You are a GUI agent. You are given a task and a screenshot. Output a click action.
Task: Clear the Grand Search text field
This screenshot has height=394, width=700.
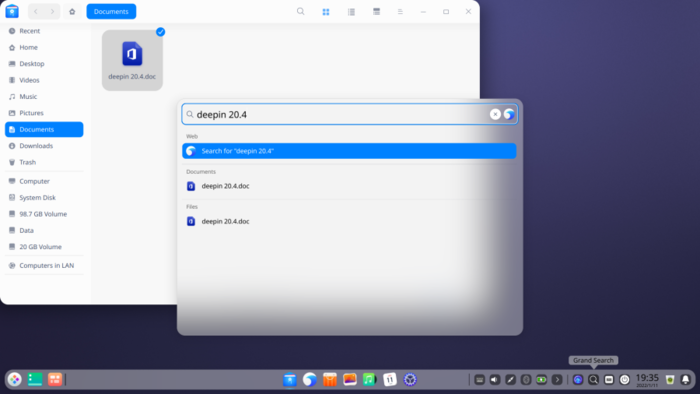495,114
